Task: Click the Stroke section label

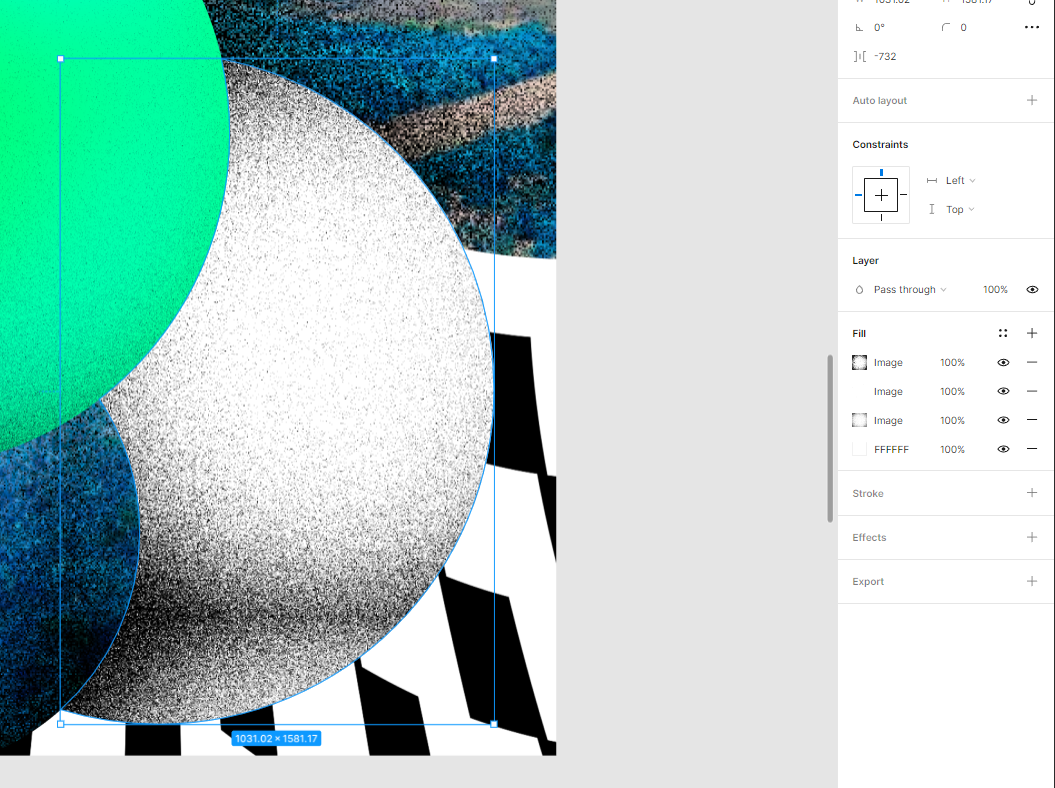Action: 868,493
